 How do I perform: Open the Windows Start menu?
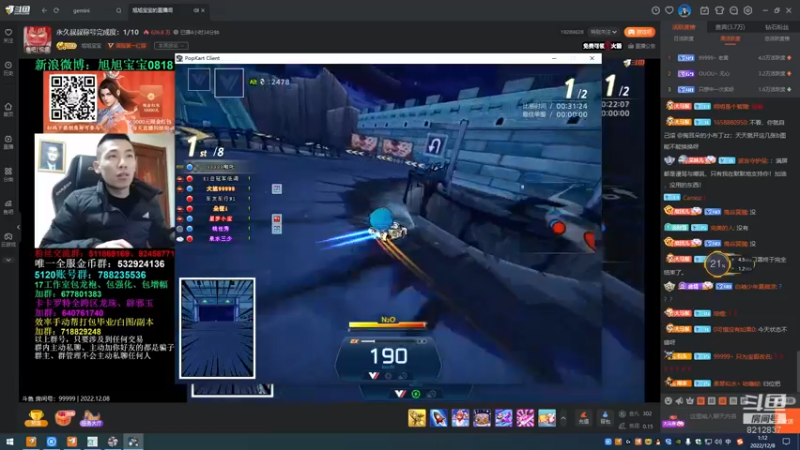pyautogui.click(x=10, y=441)
